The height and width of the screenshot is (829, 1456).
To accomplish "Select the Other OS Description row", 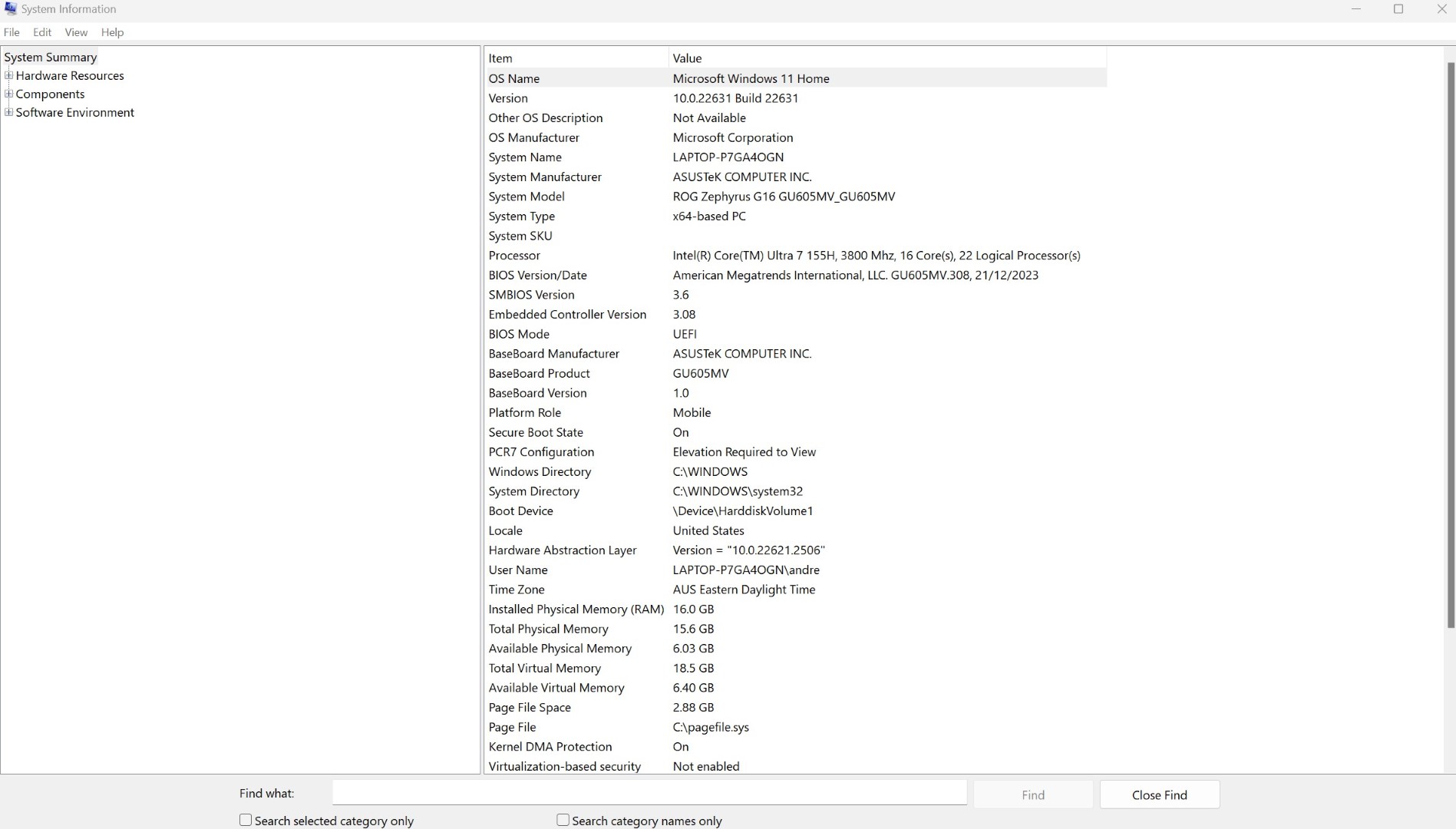I will click(x=796, y=117).
